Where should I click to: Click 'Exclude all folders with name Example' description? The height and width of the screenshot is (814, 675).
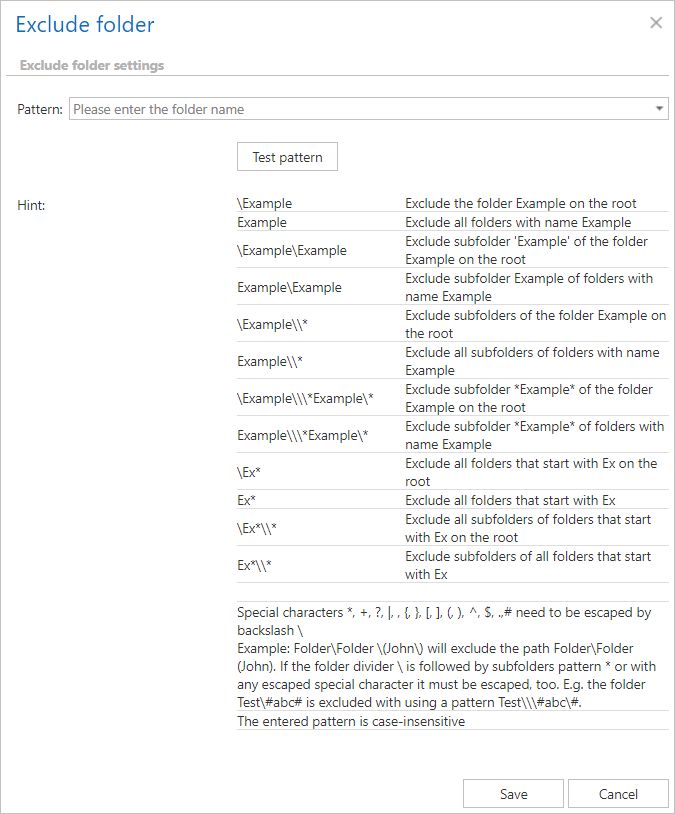pyautogui.click(x=518, y=222)
